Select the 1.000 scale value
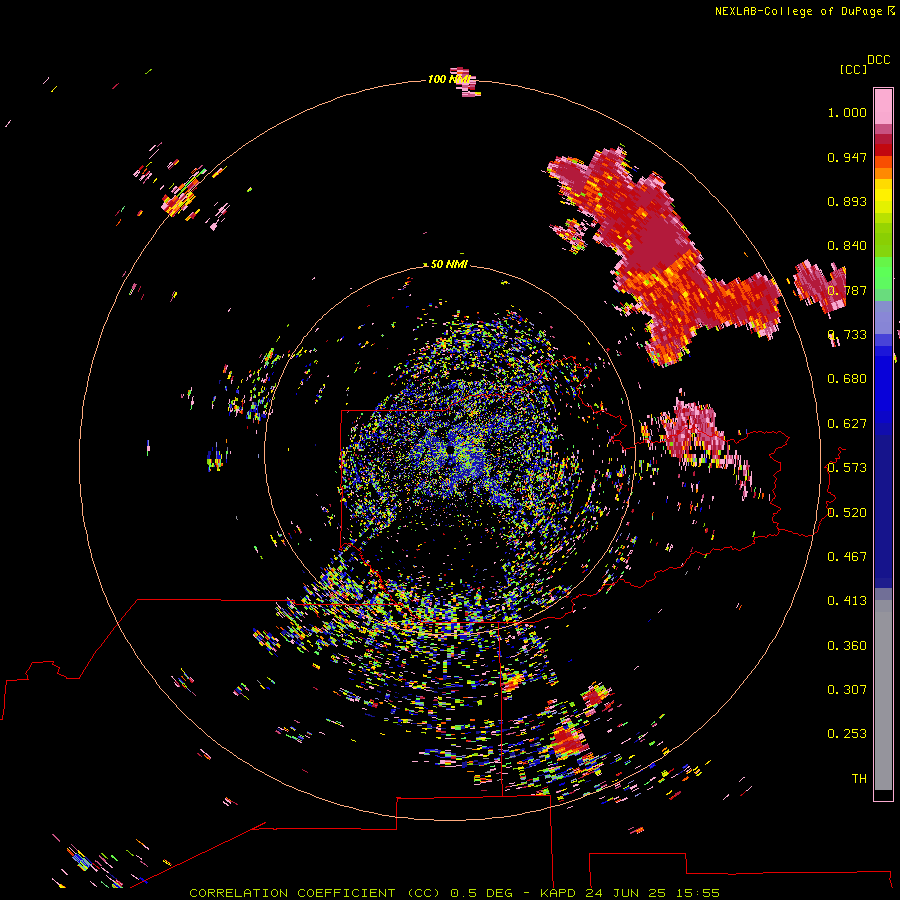Viewport: 900px width, 900px height. point(847,112)
